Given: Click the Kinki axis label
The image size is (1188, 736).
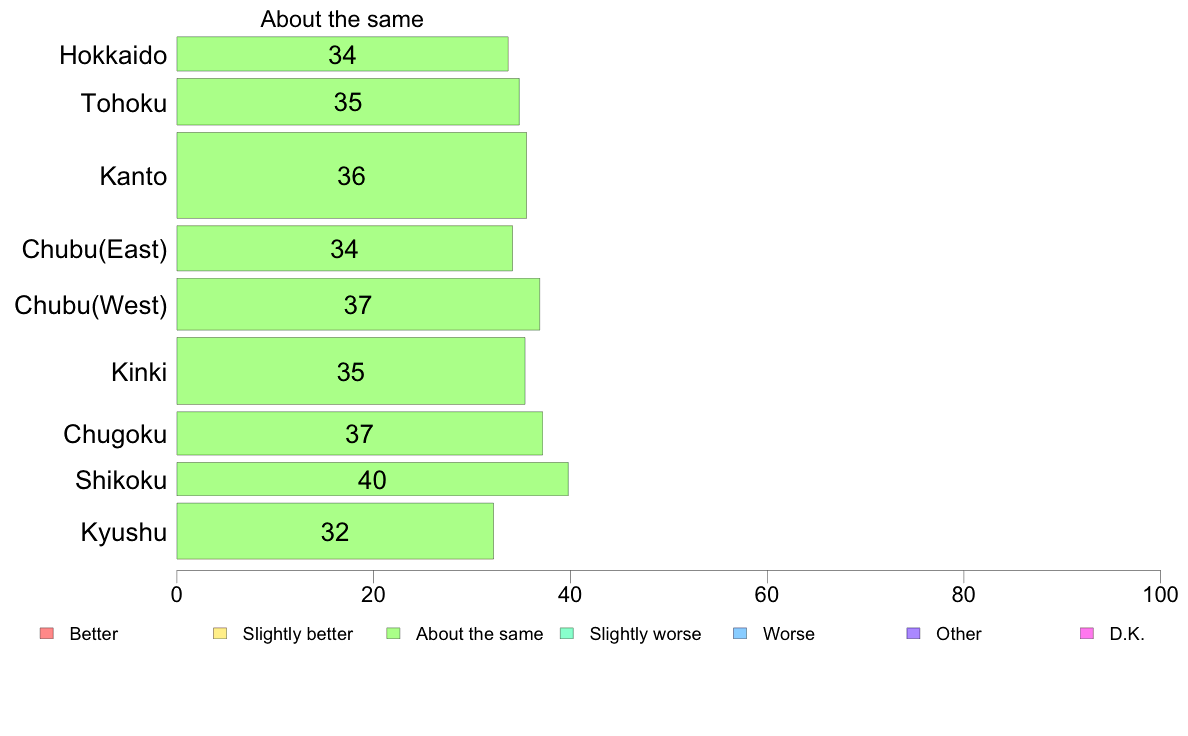Looking at the screenshot, I should coord(139,371).
